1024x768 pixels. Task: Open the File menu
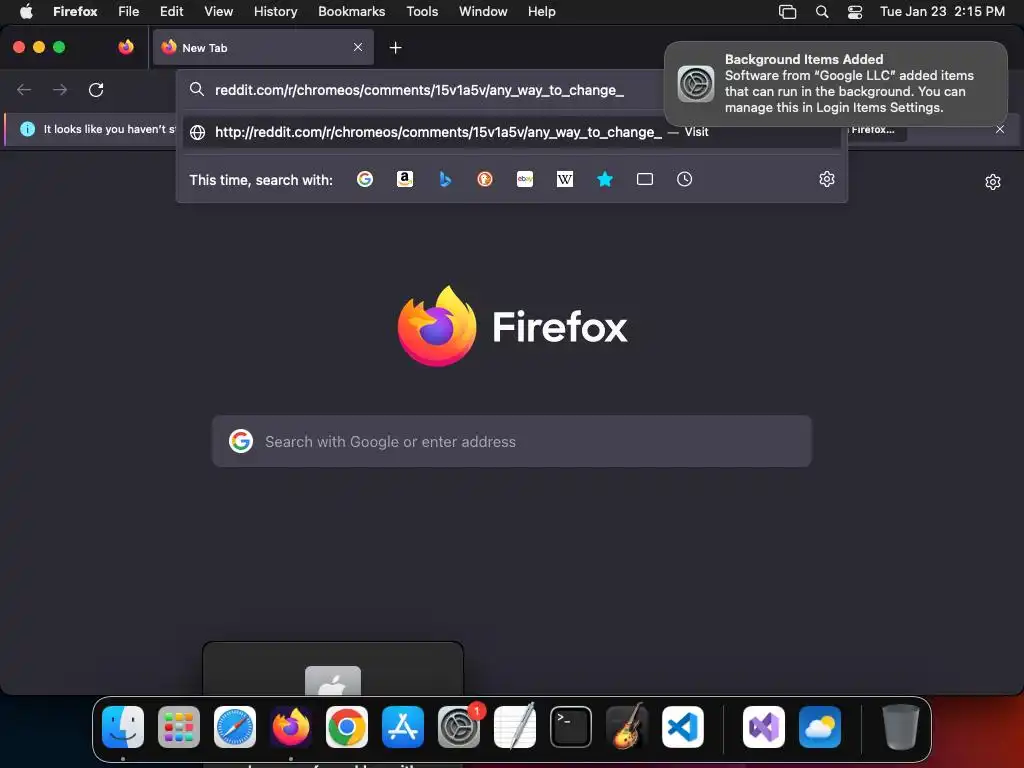(129, 11)
